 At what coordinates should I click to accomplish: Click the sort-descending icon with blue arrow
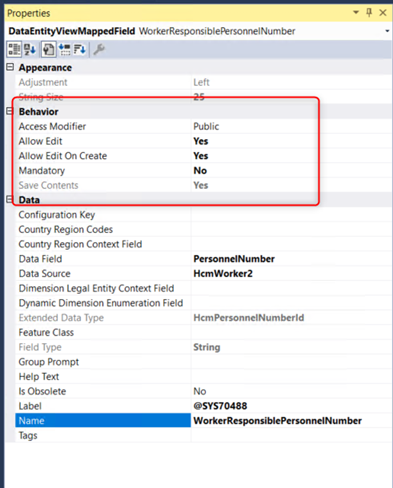click(x=80, y=50)
